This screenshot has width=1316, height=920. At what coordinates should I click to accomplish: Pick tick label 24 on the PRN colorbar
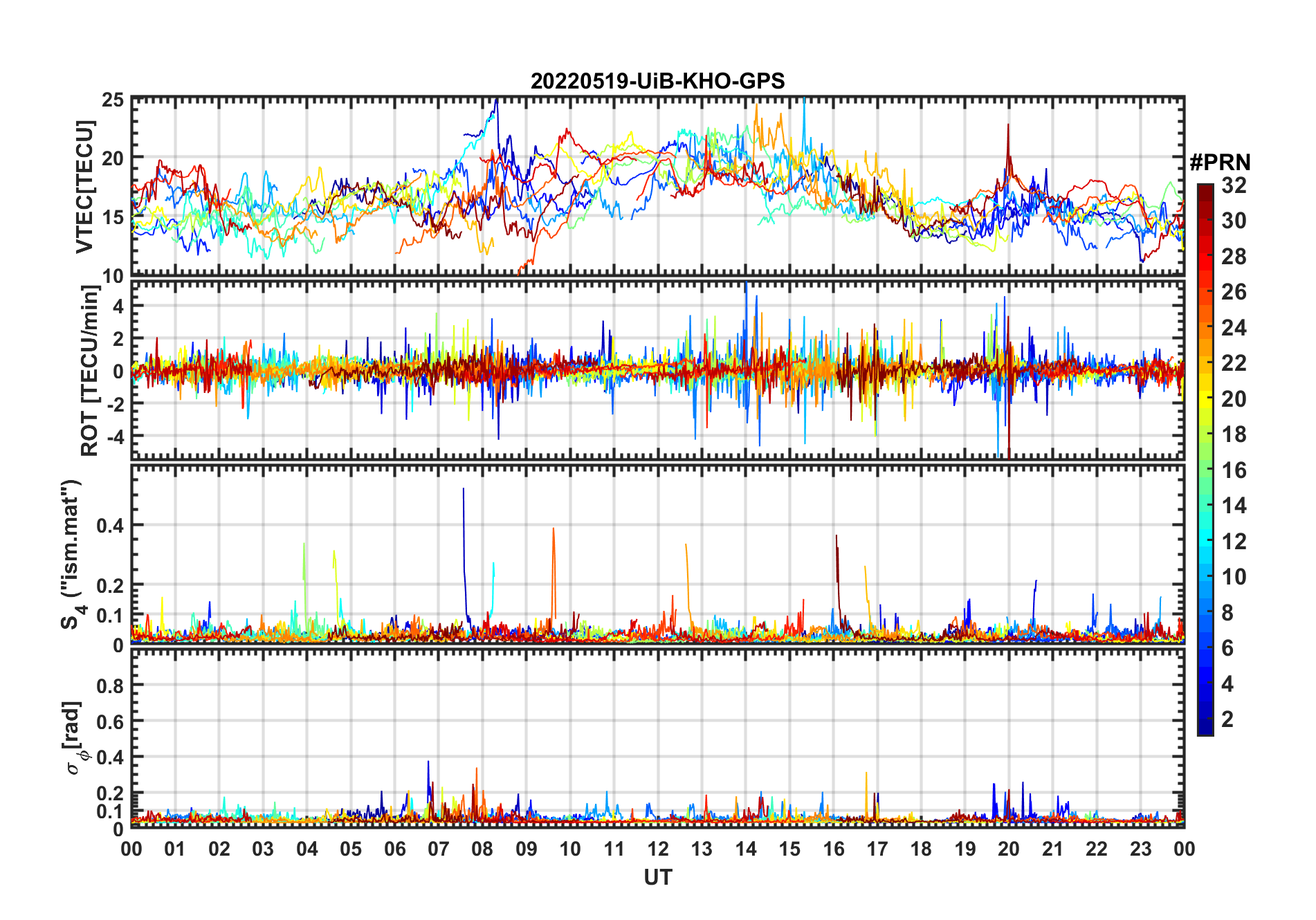(x=1234, y=328)
